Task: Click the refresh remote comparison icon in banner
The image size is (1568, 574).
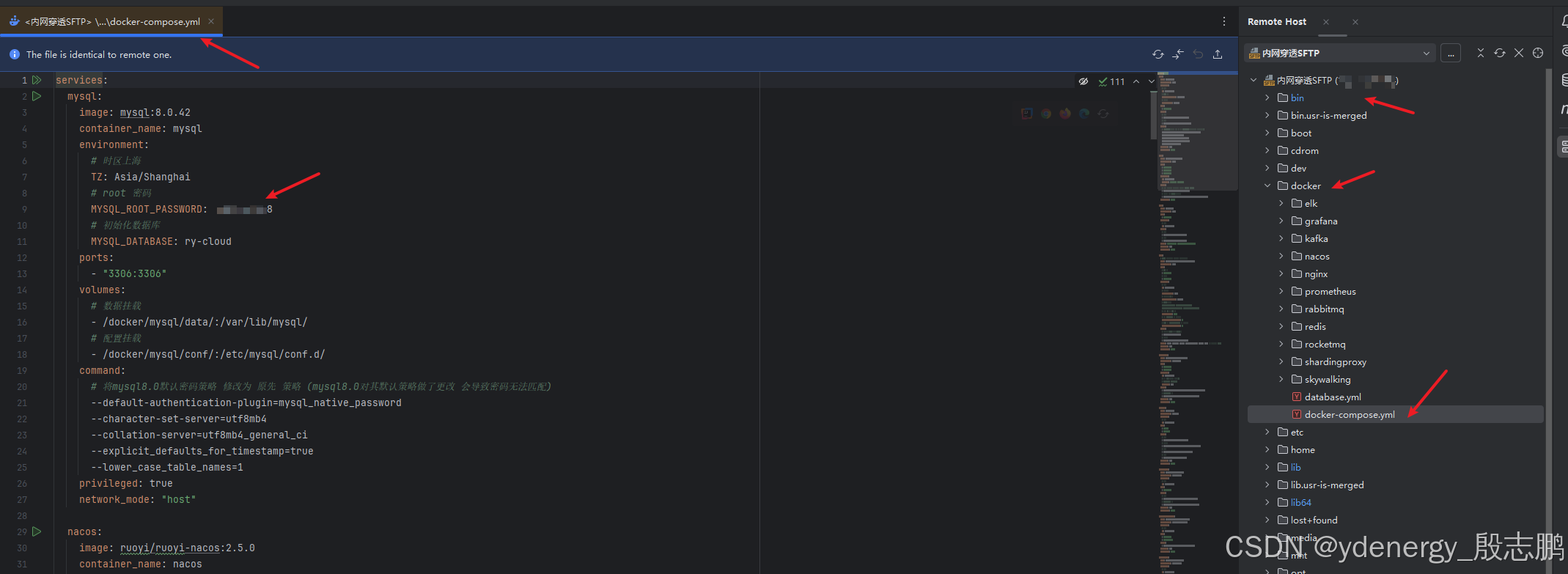Action: (1157, 54)
